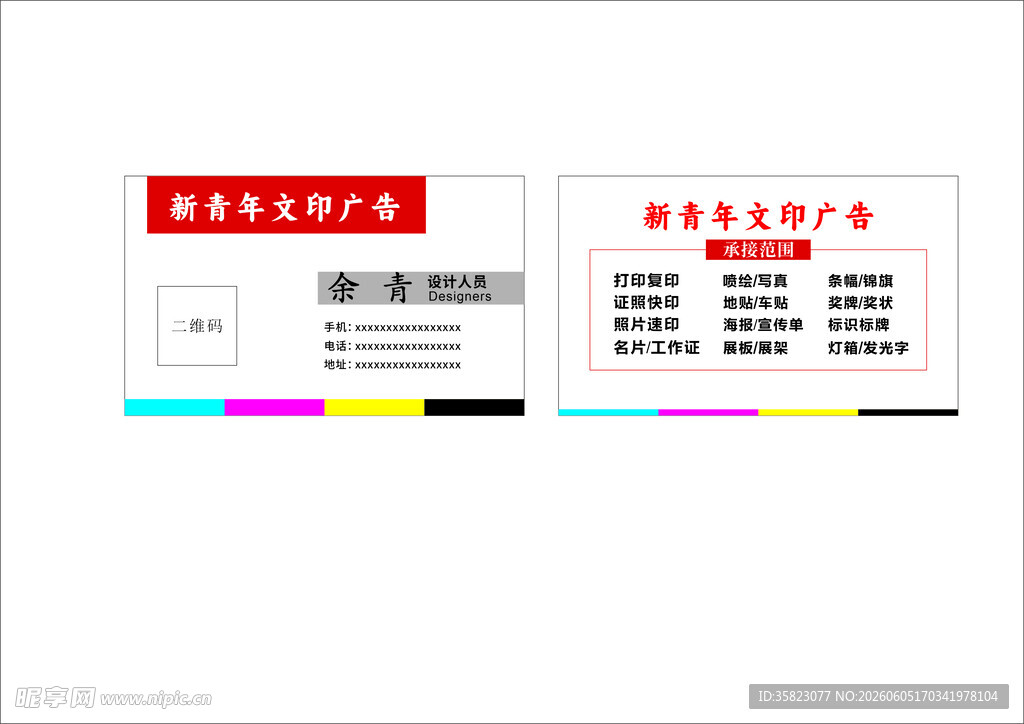Click the 承接范围 red label
Image resolution: width=1024 pixels, height=724 pixels.
point(758,249)
